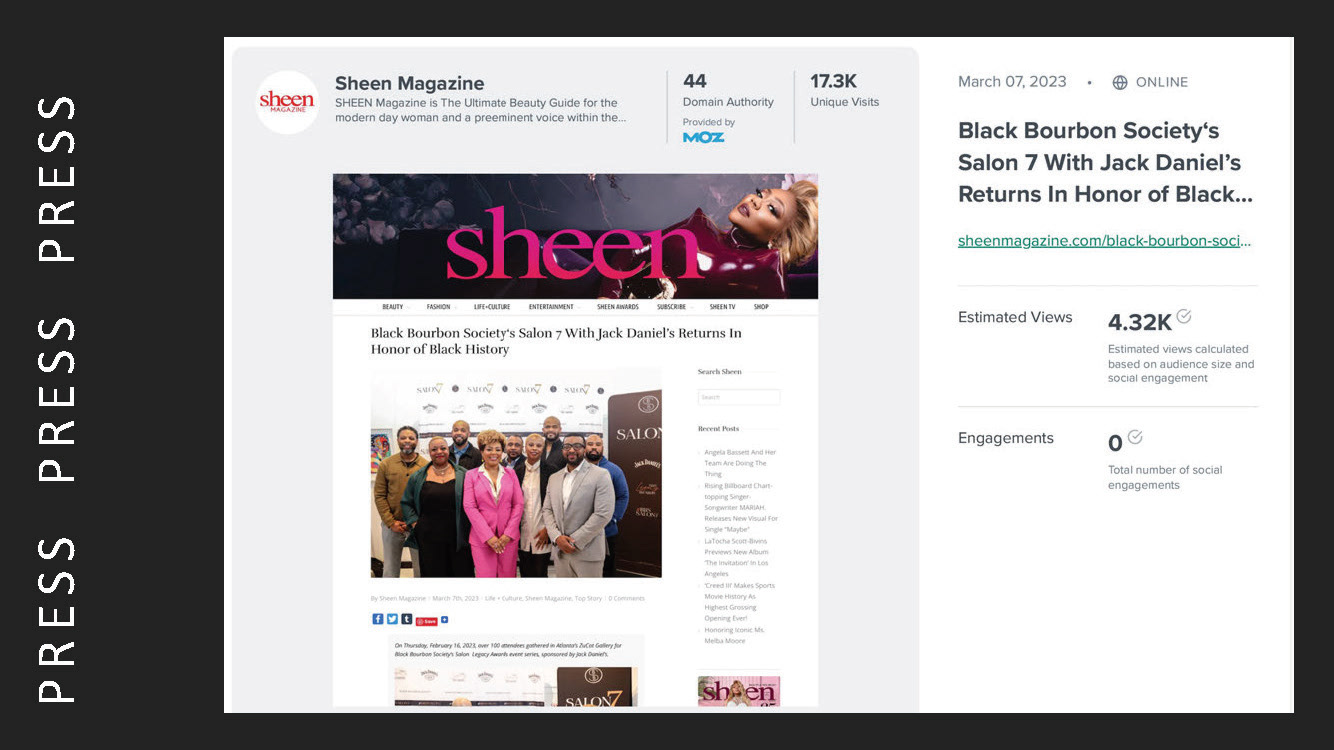Click the Sheen Magazine outlet title

pyautogui.click(x=409, y=83)
